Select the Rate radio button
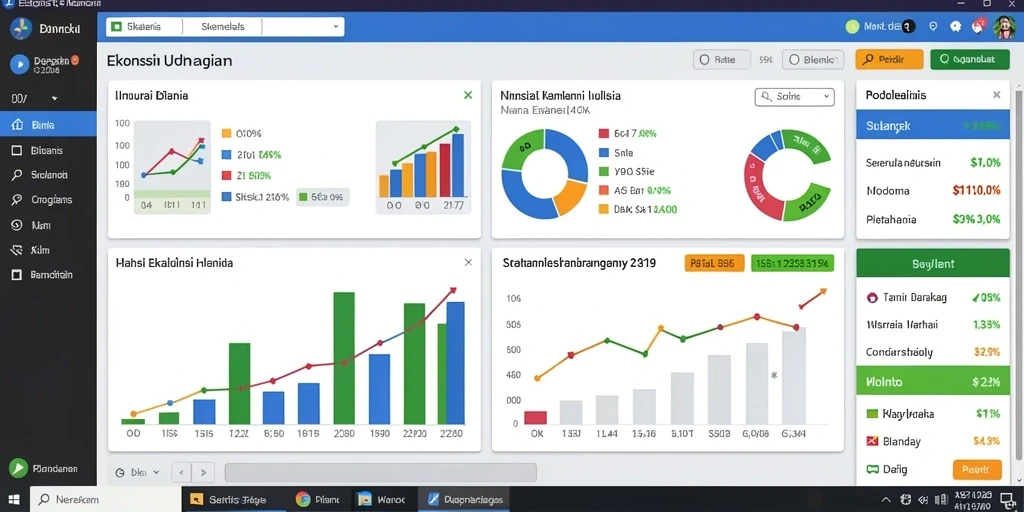This screenshot has height=512, width=1024. click(x=704, y=59)
